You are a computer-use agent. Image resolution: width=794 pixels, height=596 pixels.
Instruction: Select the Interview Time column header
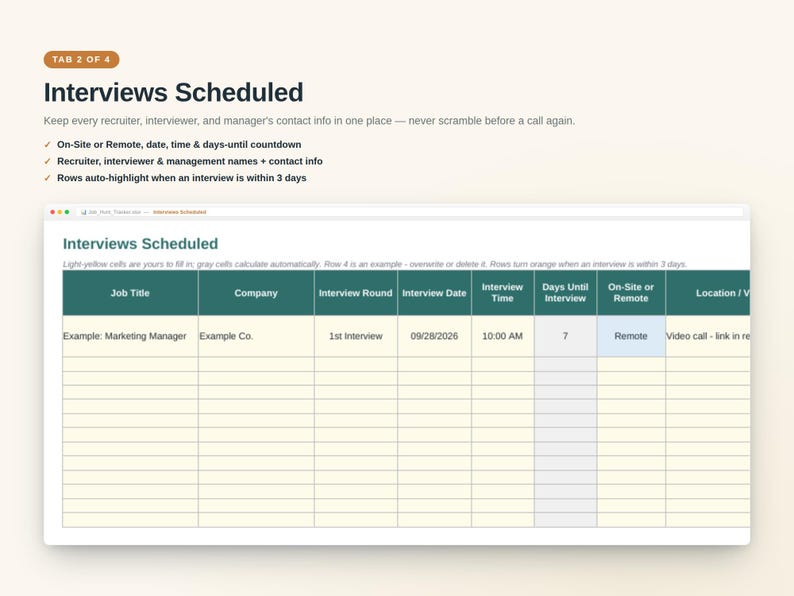(502, 293)
